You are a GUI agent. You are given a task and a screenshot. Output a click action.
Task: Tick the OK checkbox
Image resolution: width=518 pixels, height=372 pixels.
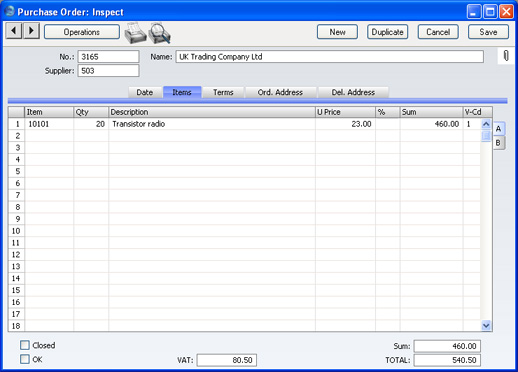pyautogui.click(x=25, y=359)
